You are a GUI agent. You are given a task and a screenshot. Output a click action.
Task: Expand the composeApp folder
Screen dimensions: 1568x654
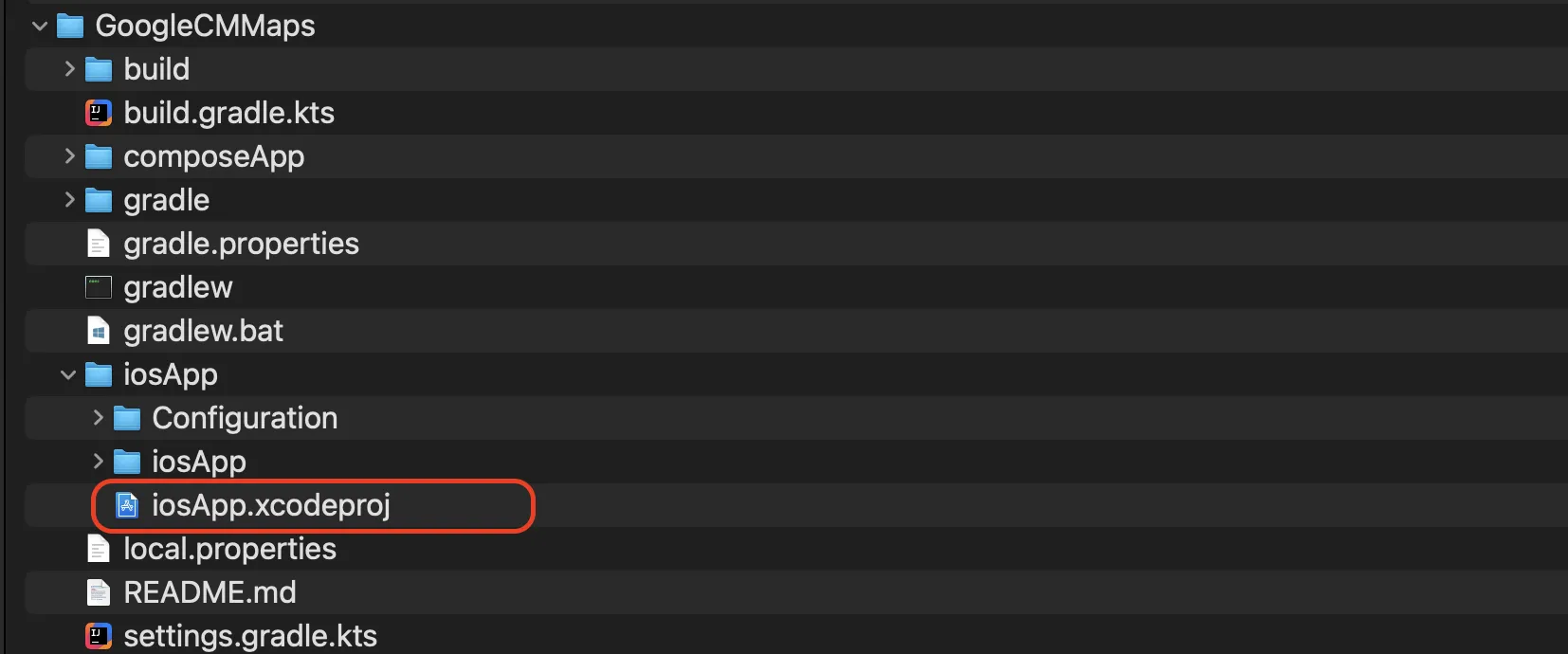point(67,155)
